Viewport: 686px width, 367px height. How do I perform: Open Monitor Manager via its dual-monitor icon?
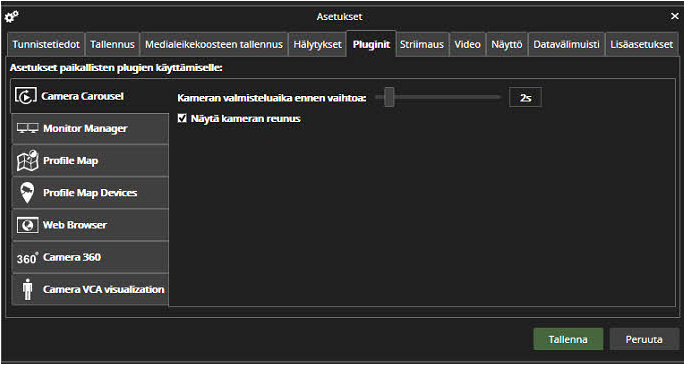tap(28, 128)
